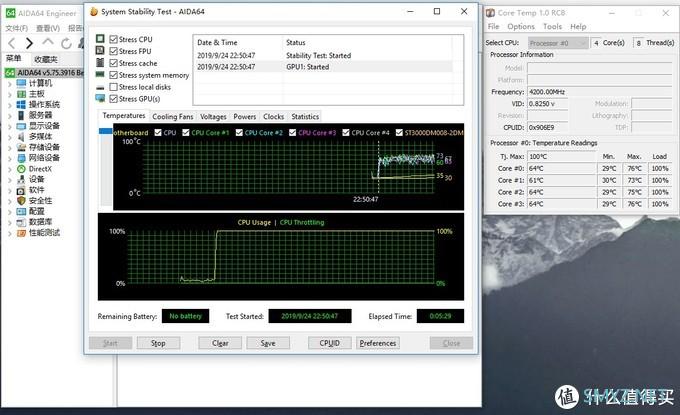
Task: Expand the 操作系统 tree node
Action: pos(10,105)
